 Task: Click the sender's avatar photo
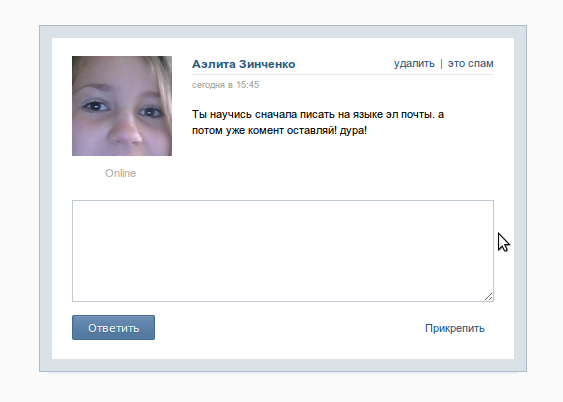coord(122,106)
